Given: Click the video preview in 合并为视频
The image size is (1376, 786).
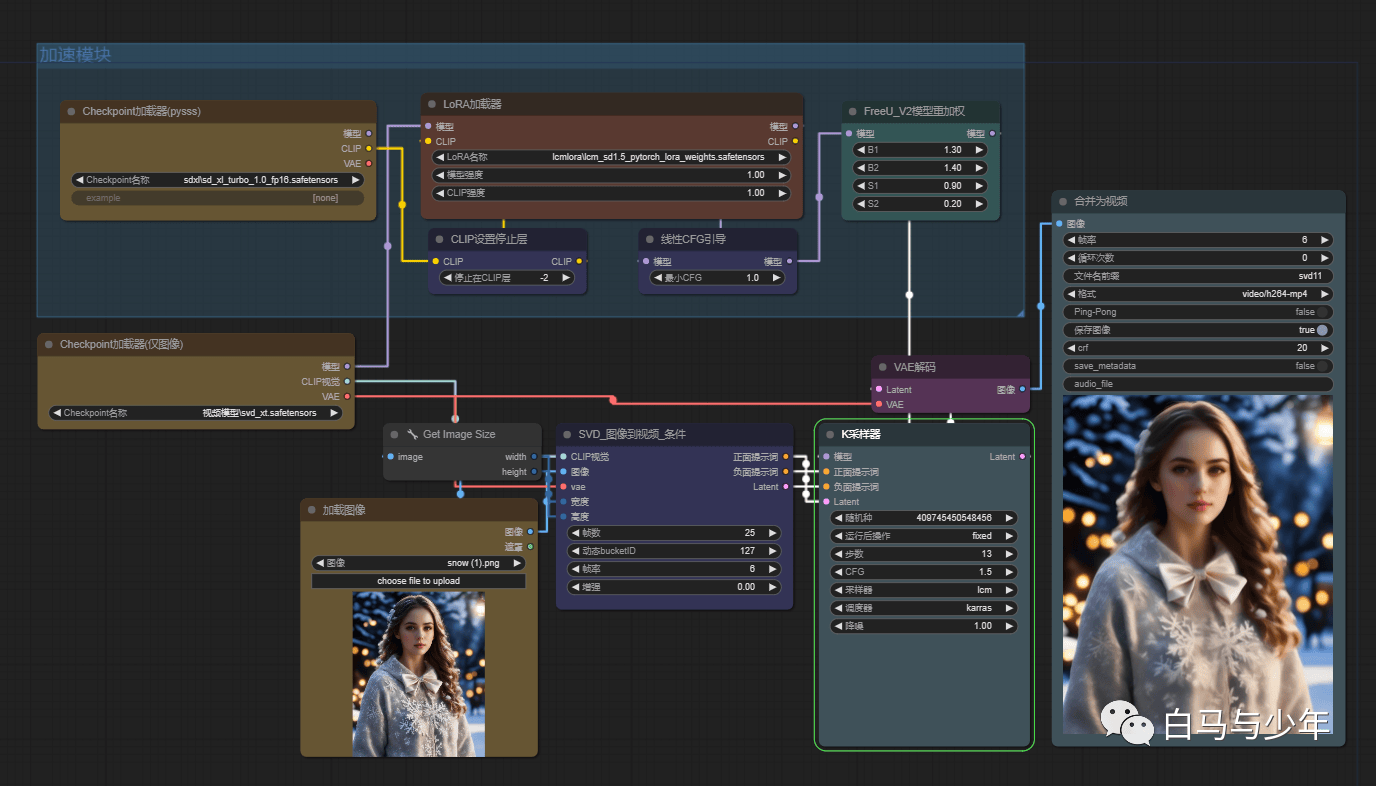Looking at the screenshot, I should [1198, 564].
